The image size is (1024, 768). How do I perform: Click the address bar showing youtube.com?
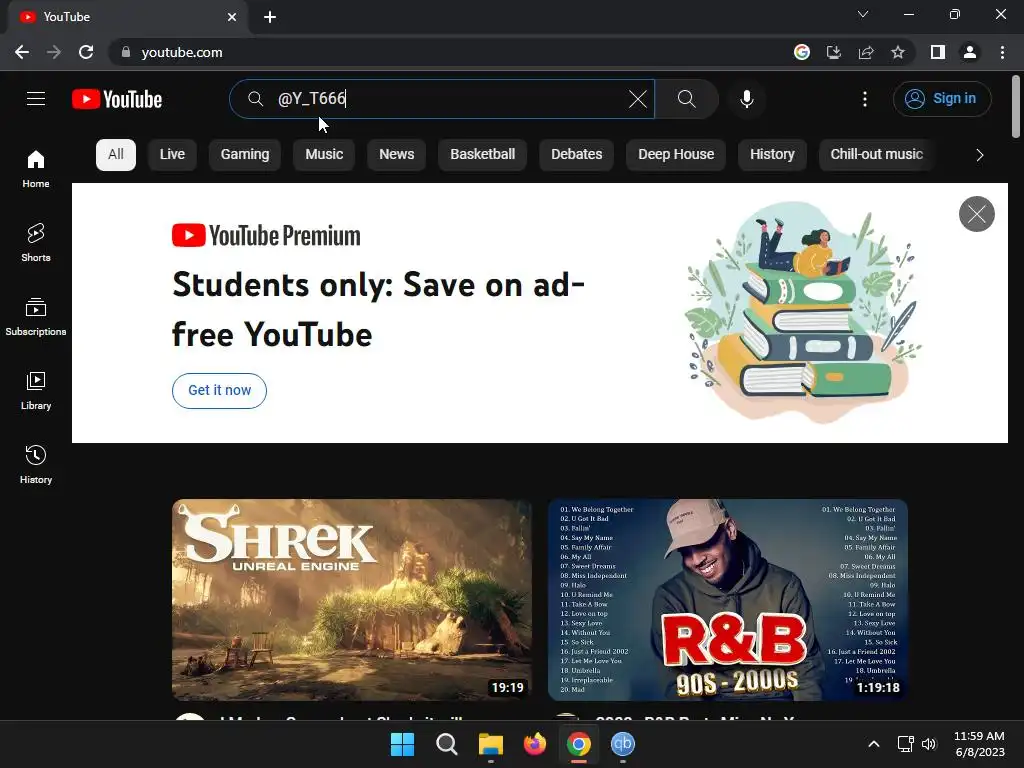point(451,52)
